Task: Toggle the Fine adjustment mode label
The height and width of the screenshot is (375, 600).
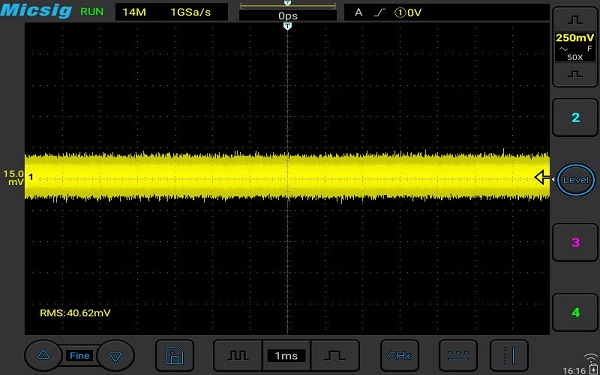Action: (79, 356)
